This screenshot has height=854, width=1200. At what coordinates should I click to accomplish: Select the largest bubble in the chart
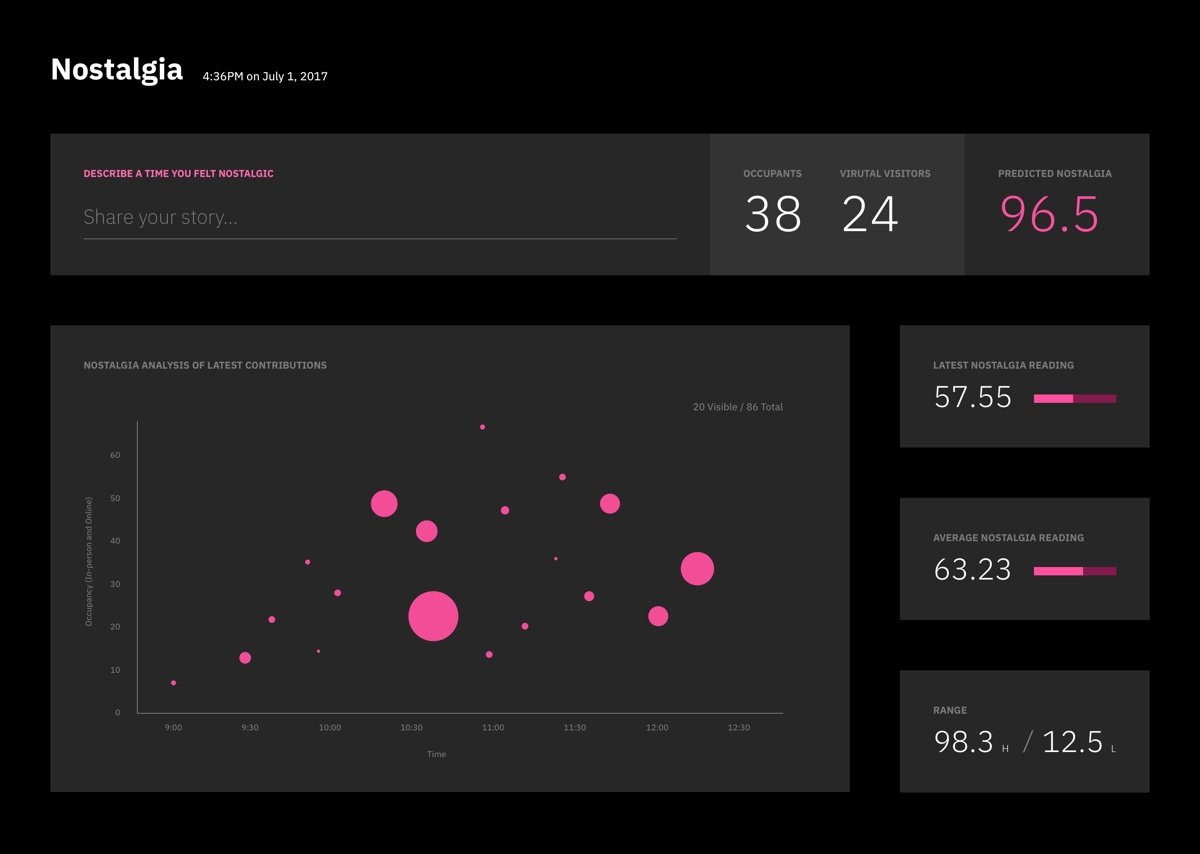coord(433,616)
